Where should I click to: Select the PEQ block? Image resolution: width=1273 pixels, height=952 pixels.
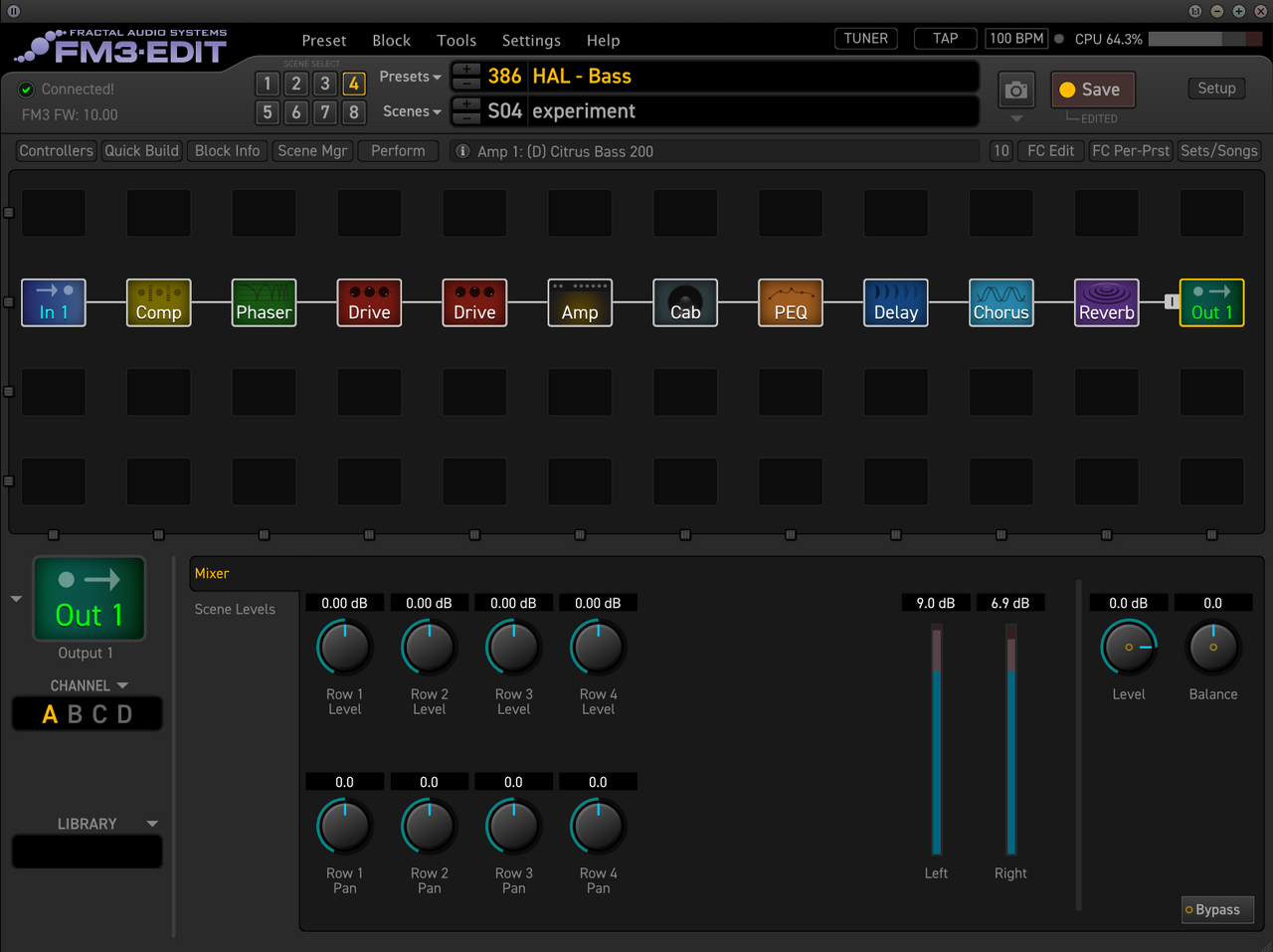tap(791, 302)
